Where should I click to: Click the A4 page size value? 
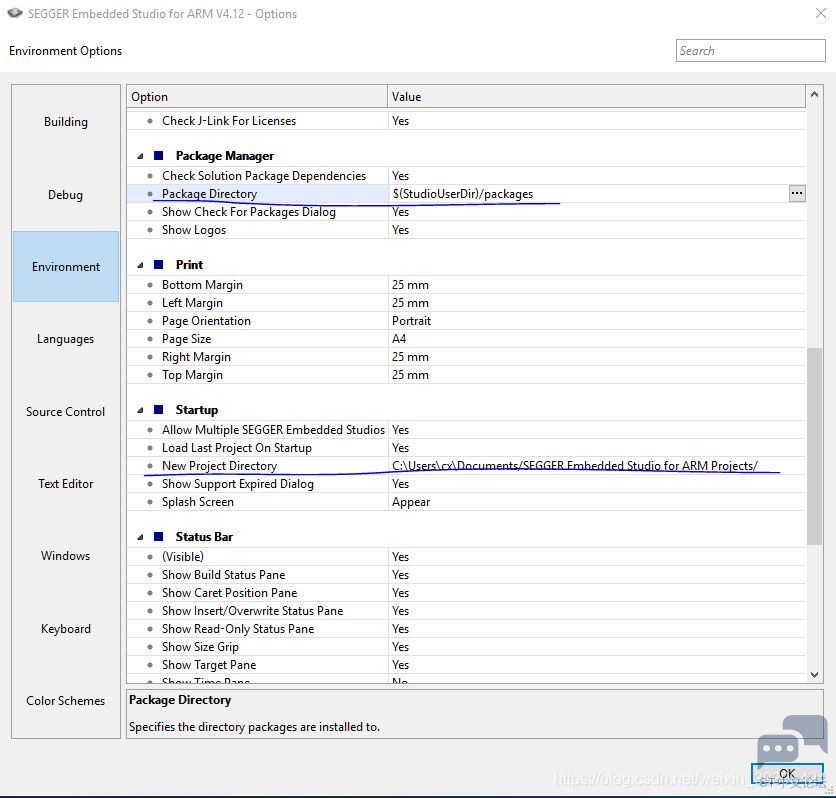click(x=399, y=339)
